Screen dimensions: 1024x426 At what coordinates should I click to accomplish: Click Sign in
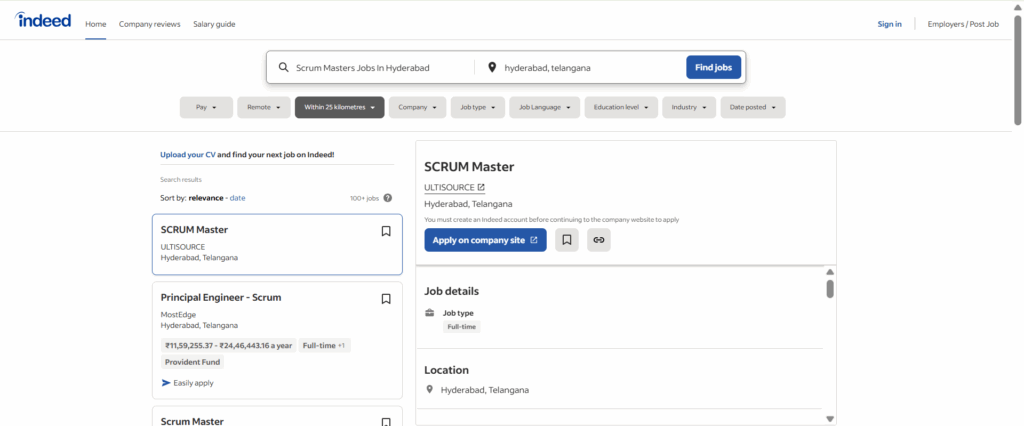tap(889, 24)
